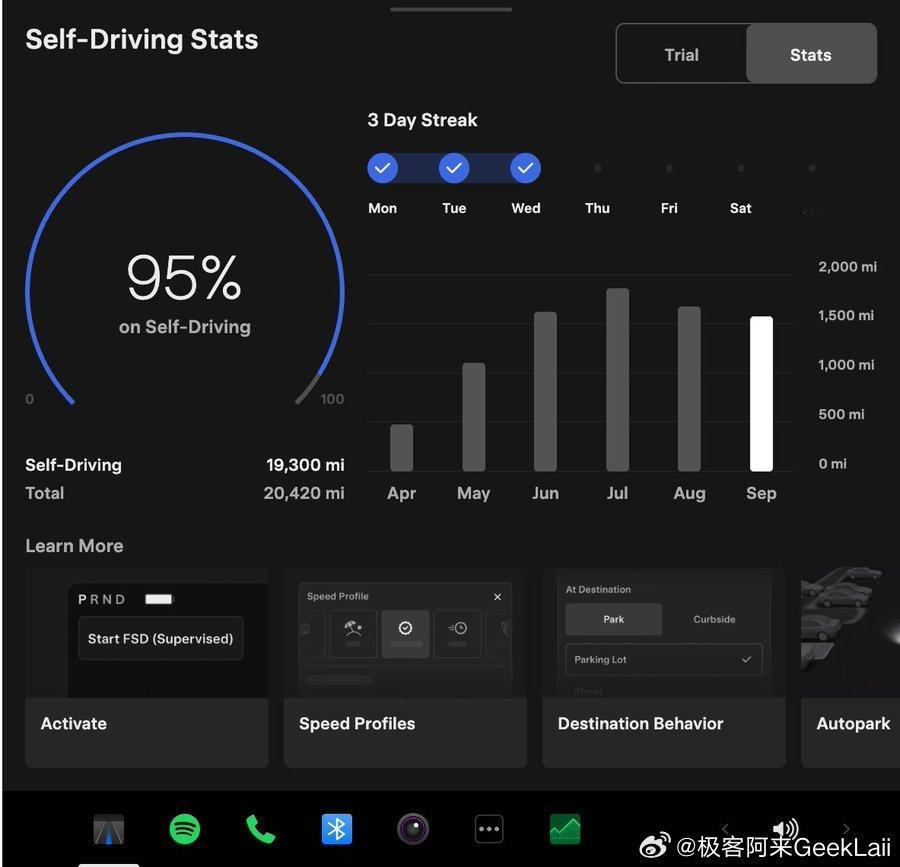This screenshot has width=900, height=867.
Task: Click Thursday's empty streak dot
Action: [x=598, y=168]
